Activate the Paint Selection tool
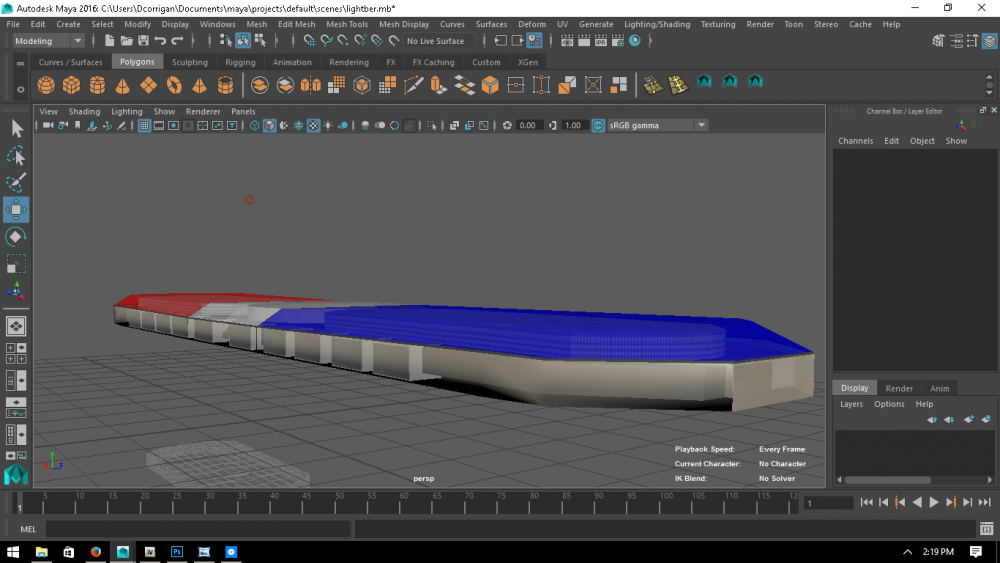Screen dimensions: 1000x563 click(x=16, y=183)
